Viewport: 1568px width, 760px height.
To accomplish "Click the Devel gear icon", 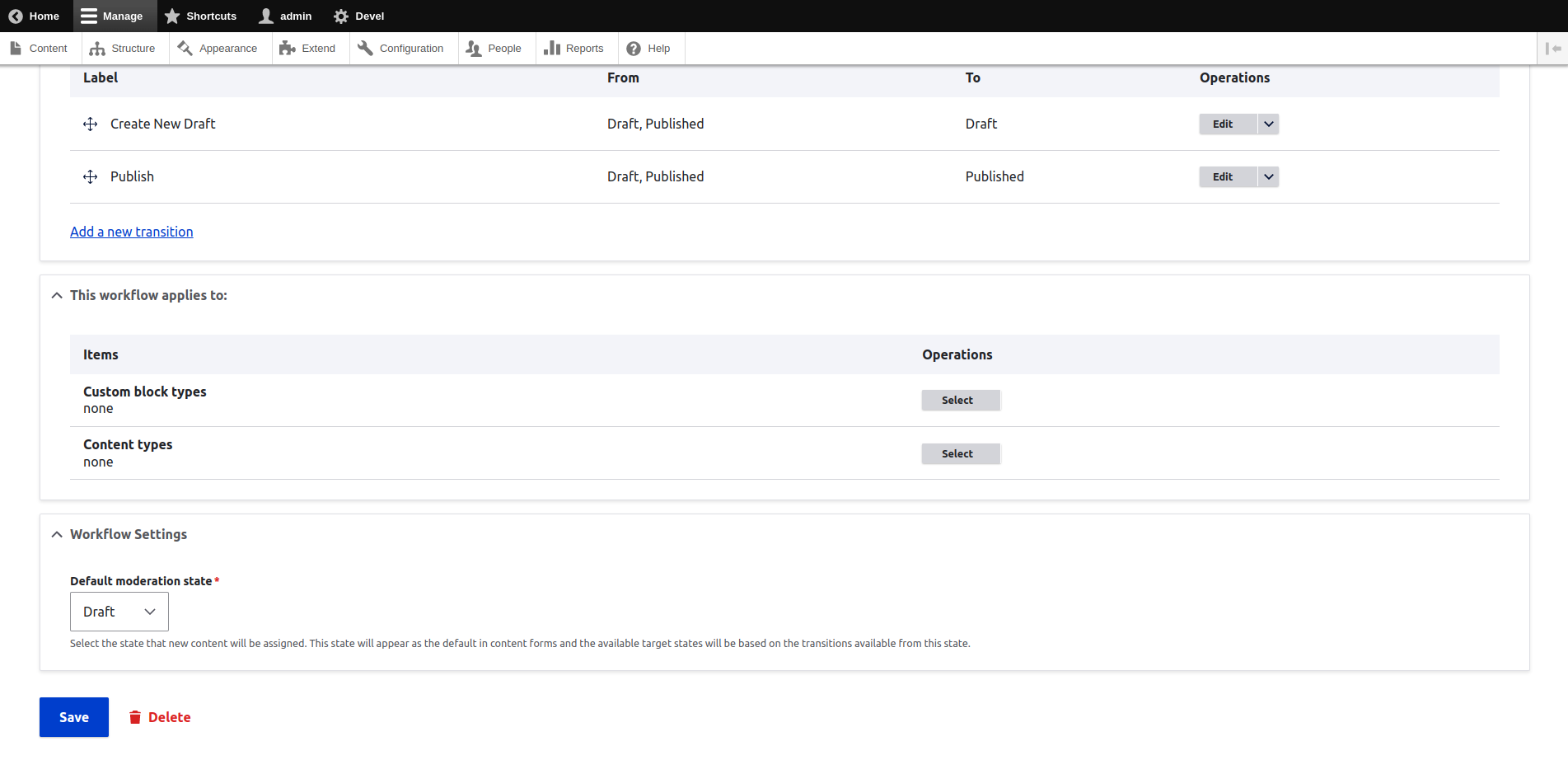I will [x=341, y=16].
